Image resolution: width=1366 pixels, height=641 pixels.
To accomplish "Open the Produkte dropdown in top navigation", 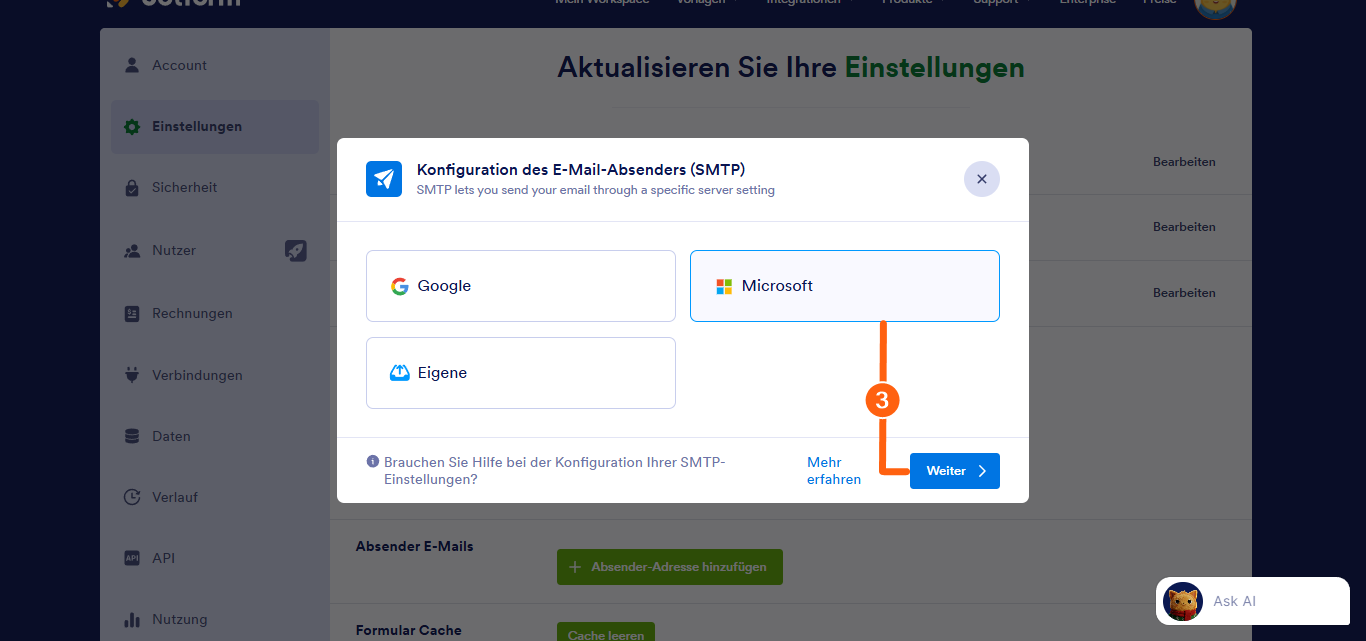I will (x=905, y=2).
